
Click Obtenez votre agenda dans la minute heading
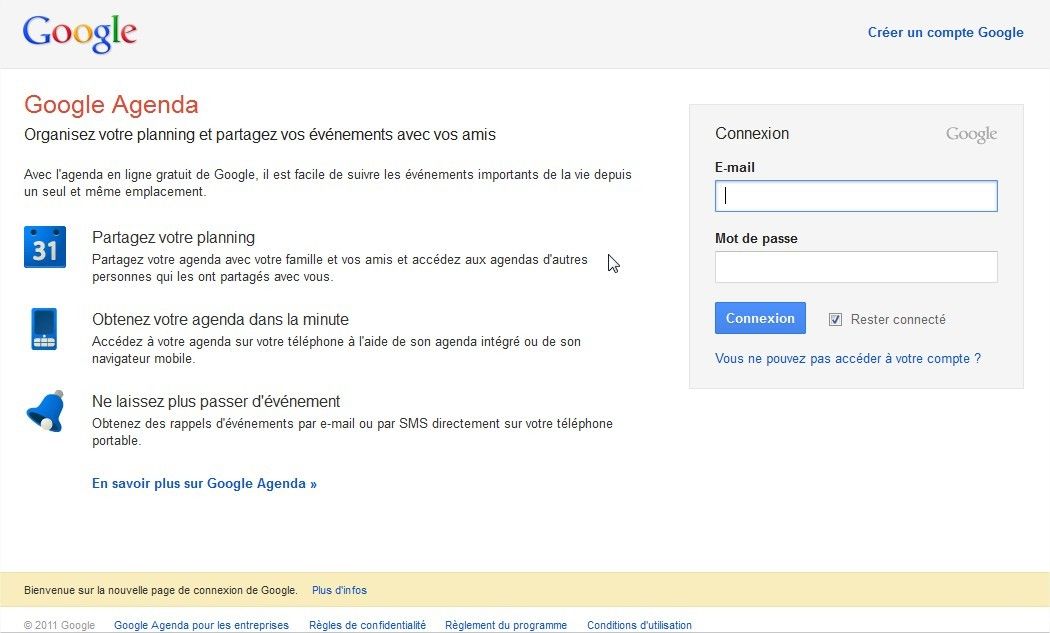[x=220, y=320]
